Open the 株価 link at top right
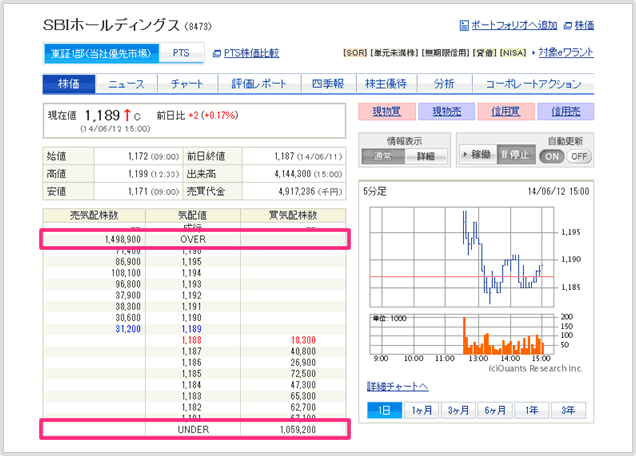 (x=584, y=25)
